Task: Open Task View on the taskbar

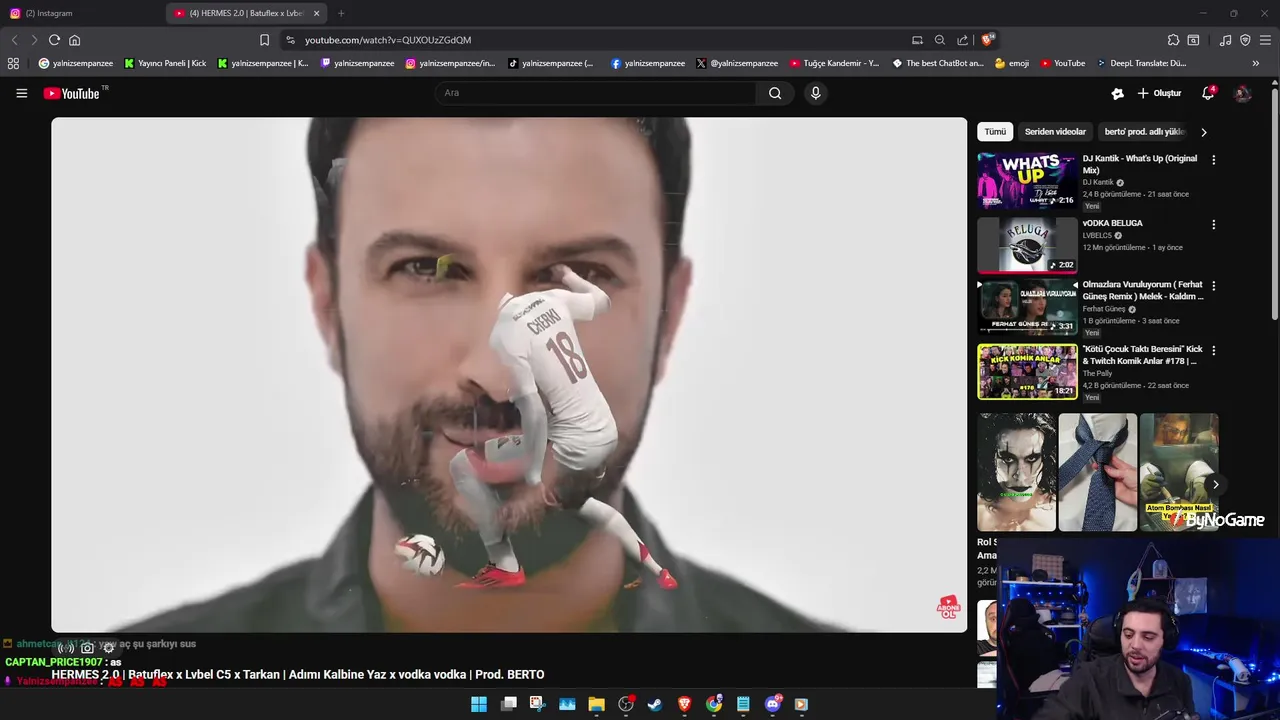Action: [x=508, y=704]
